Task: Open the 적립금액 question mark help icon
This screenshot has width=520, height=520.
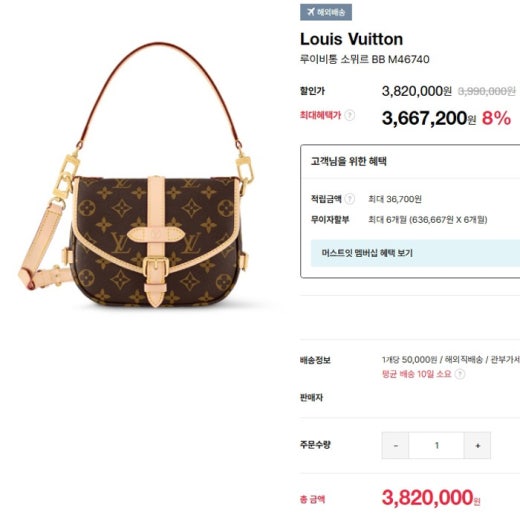Action: pos(349,199)
